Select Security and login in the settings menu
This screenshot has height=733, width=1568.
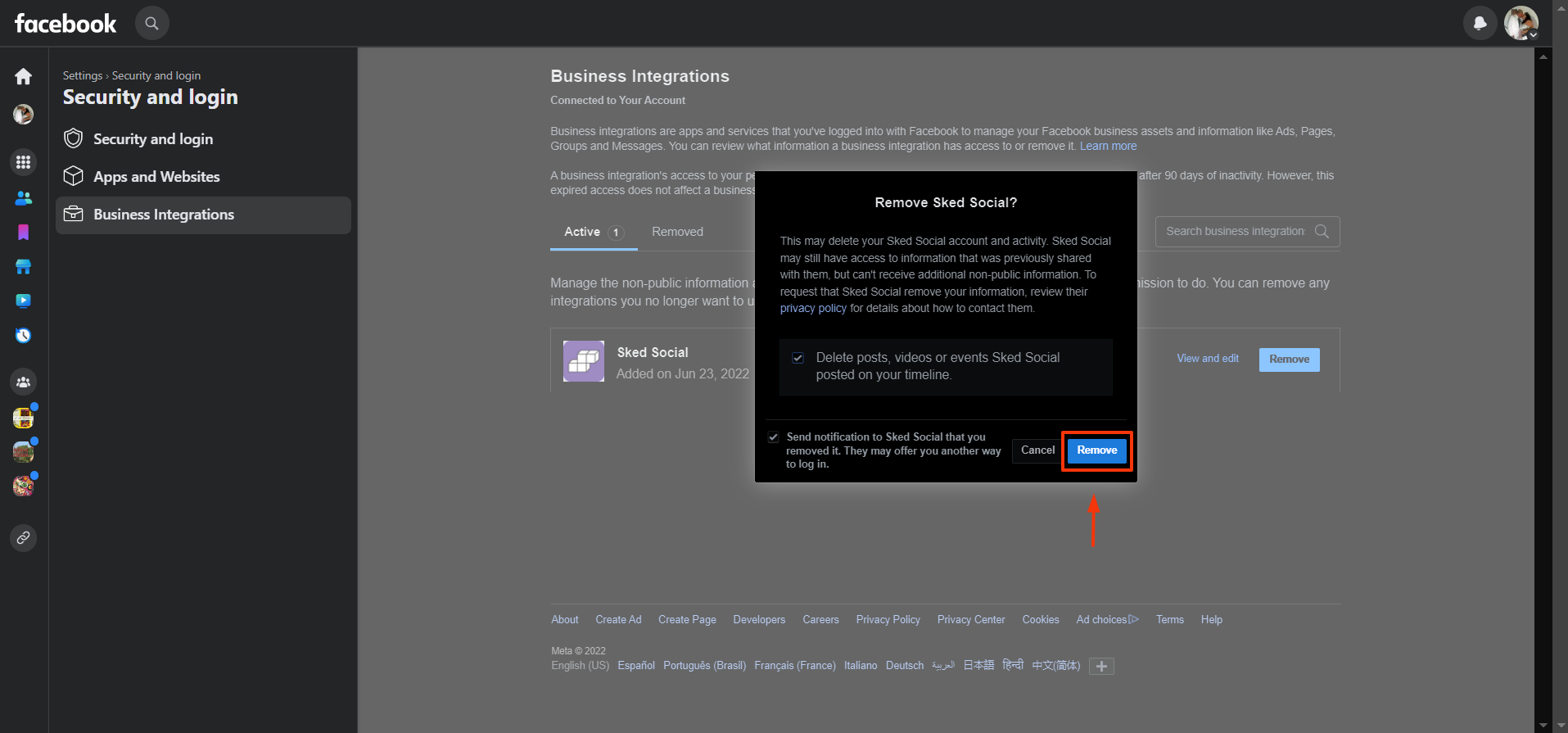click(203, 138)
